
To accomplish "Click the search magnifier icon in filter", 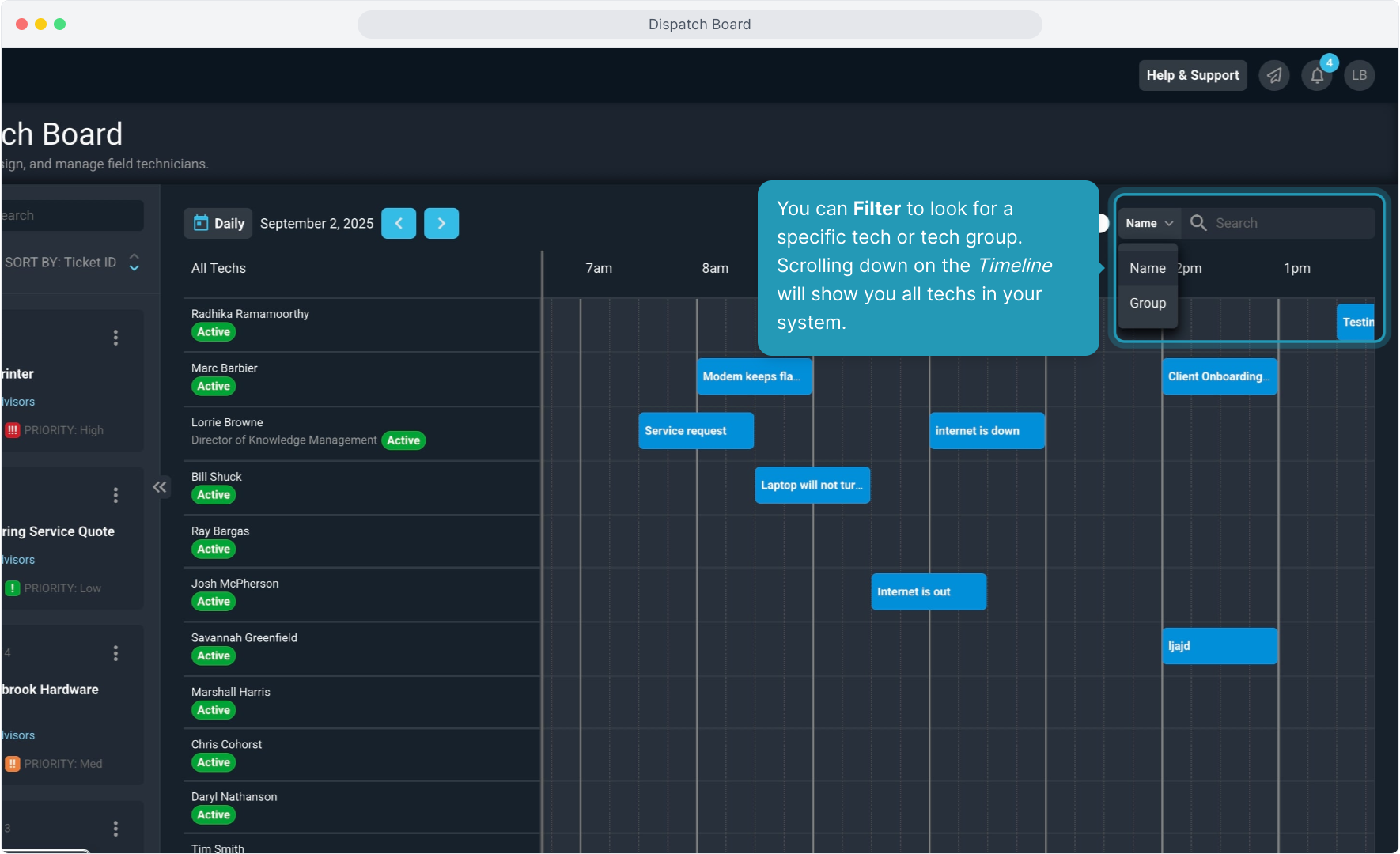I will (1198, 224).
